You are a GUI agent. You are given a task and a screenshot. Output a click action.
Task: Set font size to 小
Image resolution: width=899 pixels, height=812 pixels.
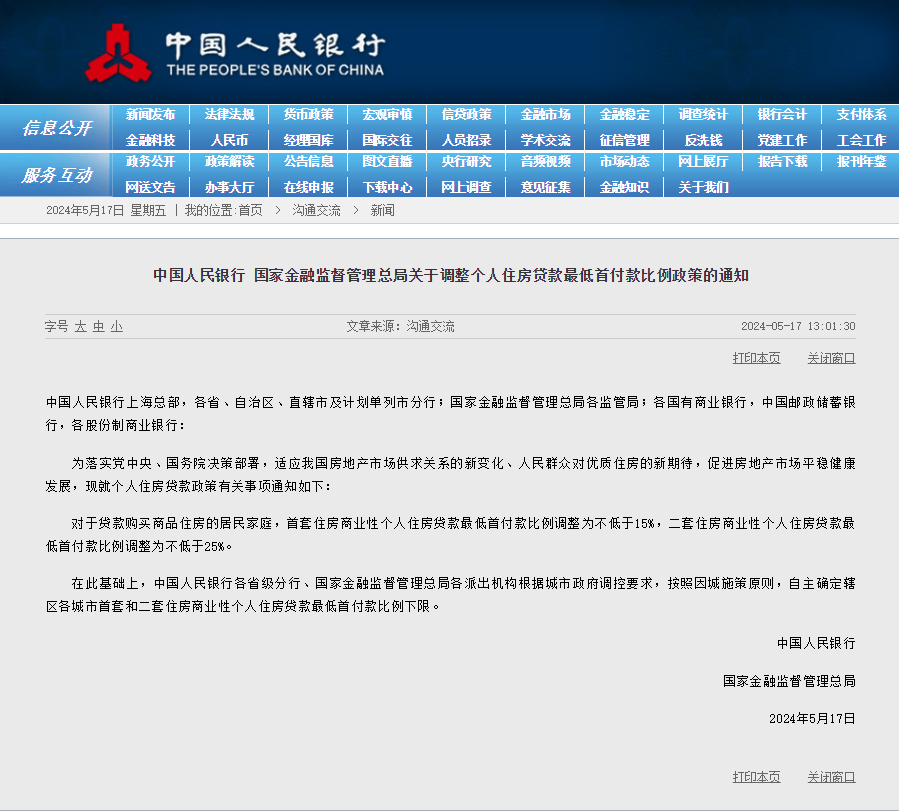(116, 326)
